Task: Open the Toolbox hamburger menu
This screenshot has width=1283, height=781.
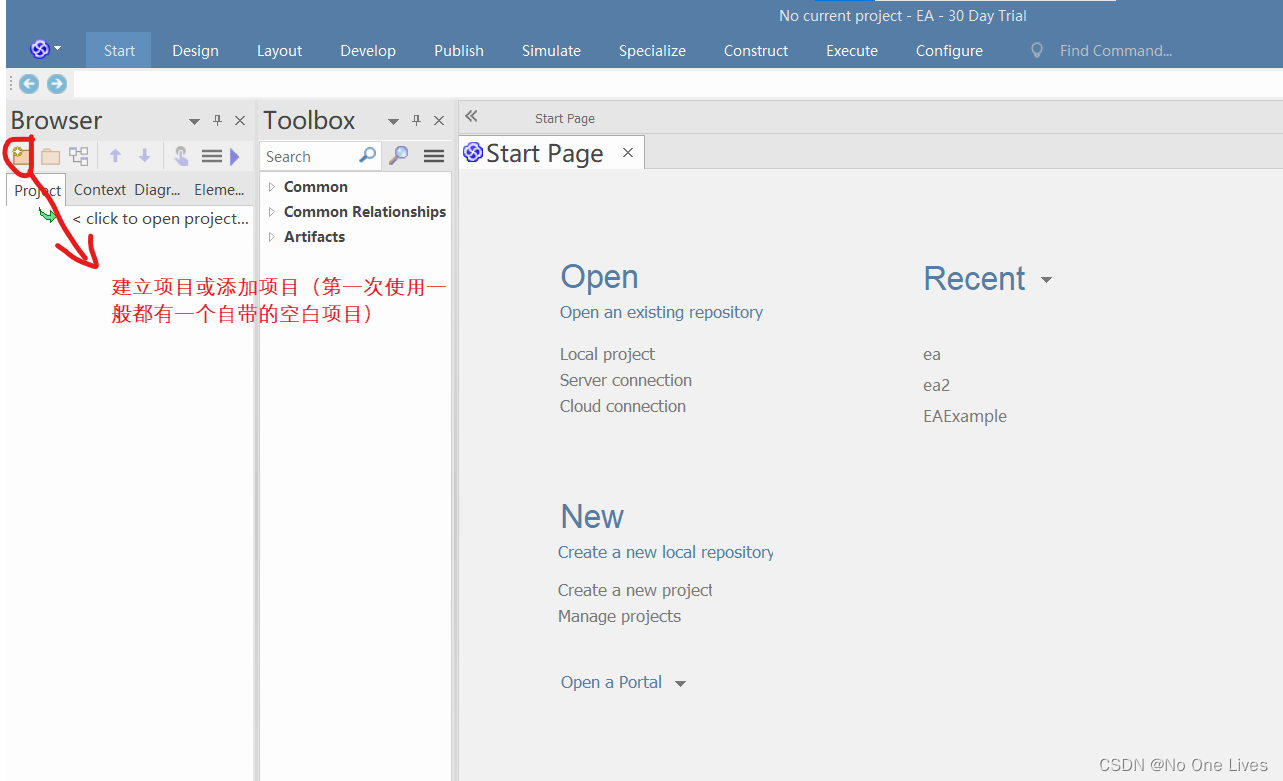Action: click(433, 156)
